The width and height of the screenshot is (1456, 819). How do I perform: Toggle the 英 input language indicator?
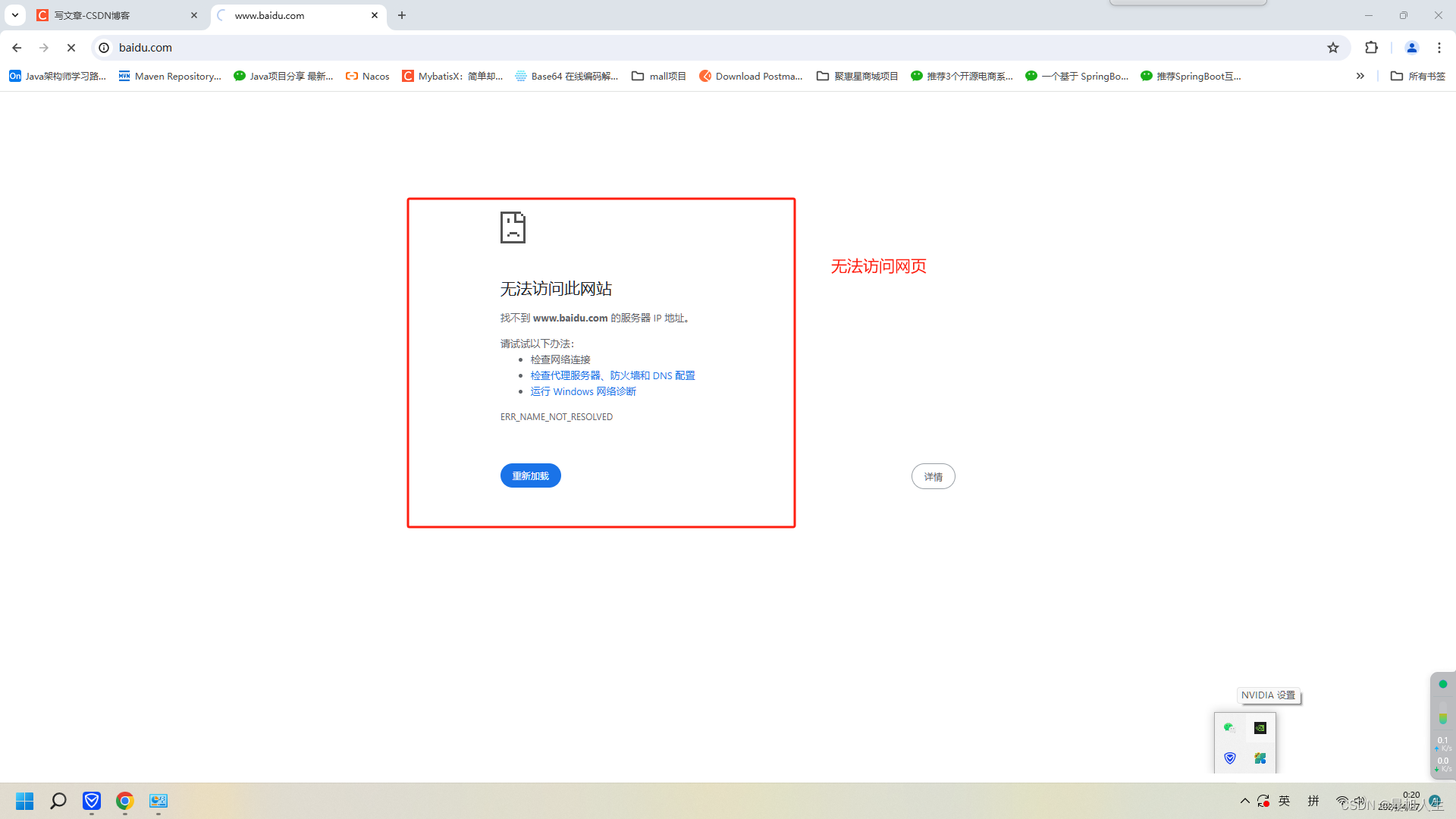(x=1284, y=801)
